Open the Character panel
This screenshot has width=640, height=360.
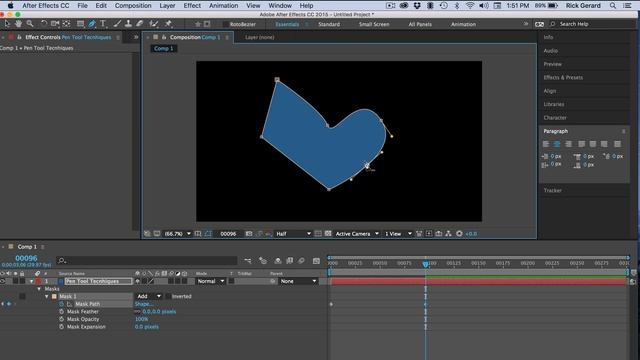coord(555,118)
